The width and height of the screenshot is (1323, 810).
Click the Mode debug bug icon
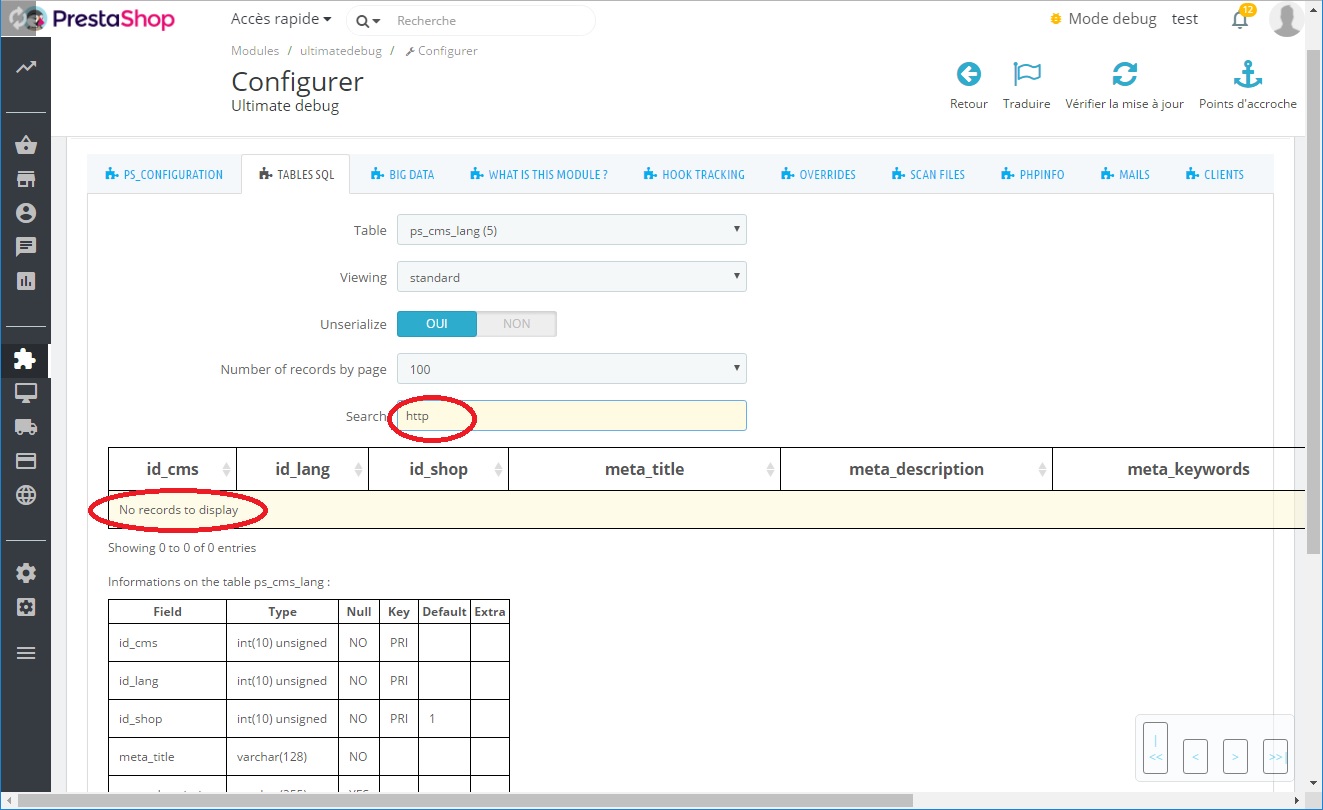[x=1056, y=19]
